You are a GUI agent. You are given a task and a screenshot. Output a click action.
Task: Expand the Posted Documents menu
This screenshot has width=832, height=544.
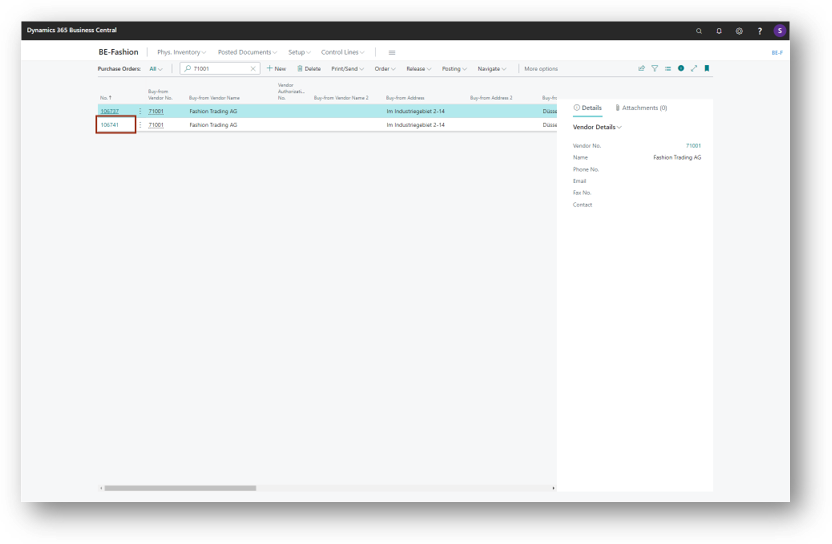[247, 52]
